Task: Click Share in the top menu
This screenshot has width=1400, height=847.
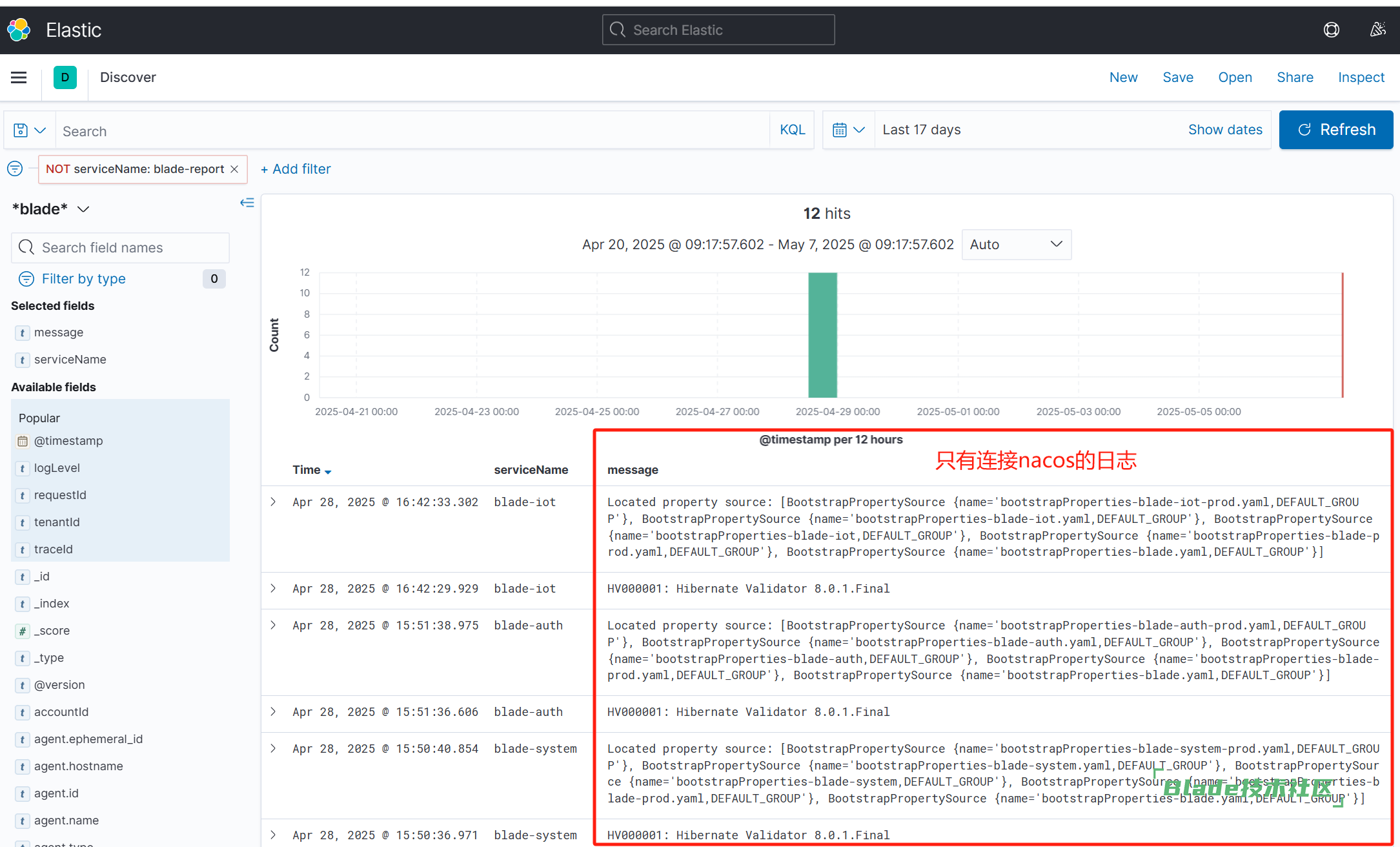Action: (x=1295, y=77)
